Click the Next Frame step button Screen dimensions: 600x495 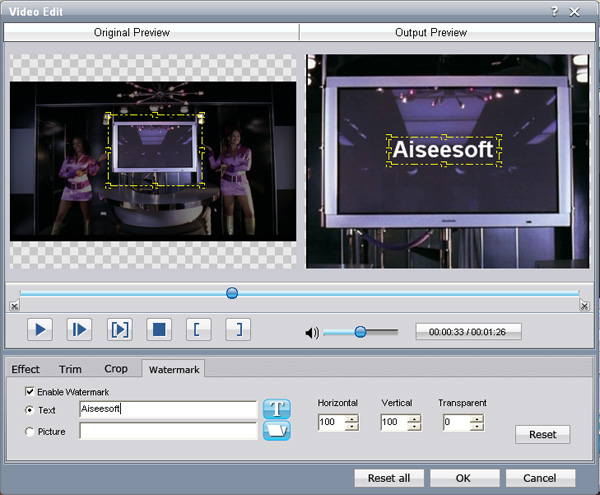pos(79,329)
